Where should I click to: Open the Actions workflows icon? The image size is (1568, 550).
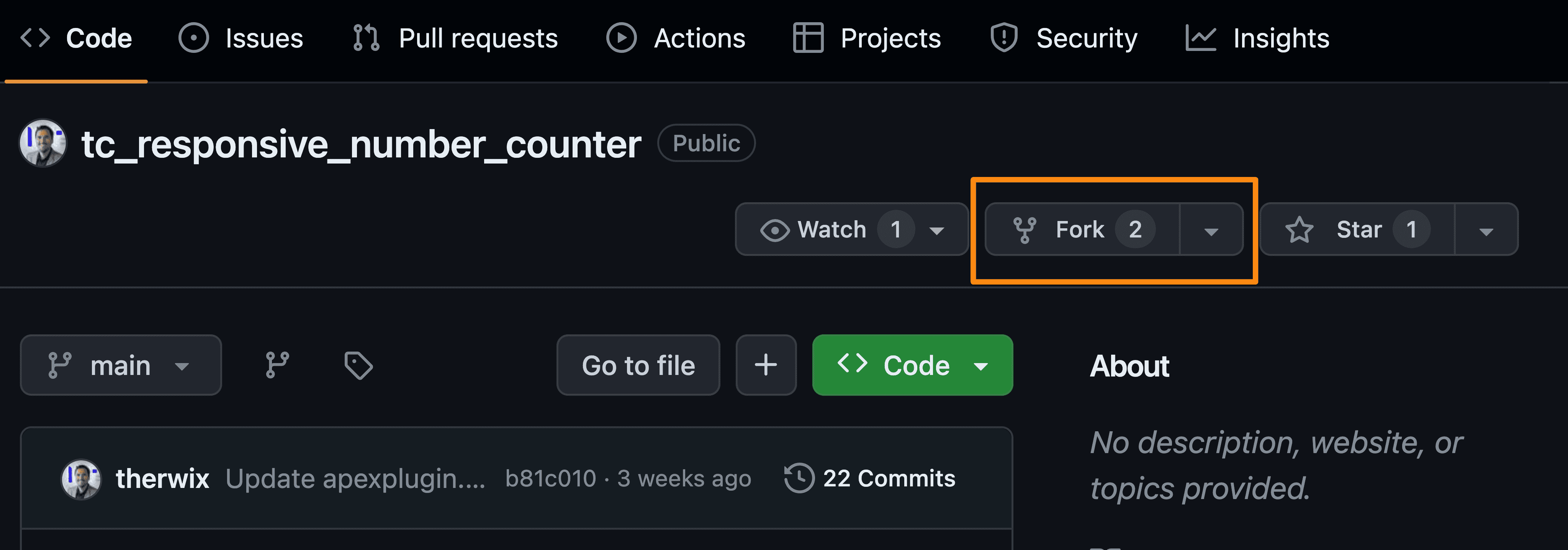[x=621, y=38]
